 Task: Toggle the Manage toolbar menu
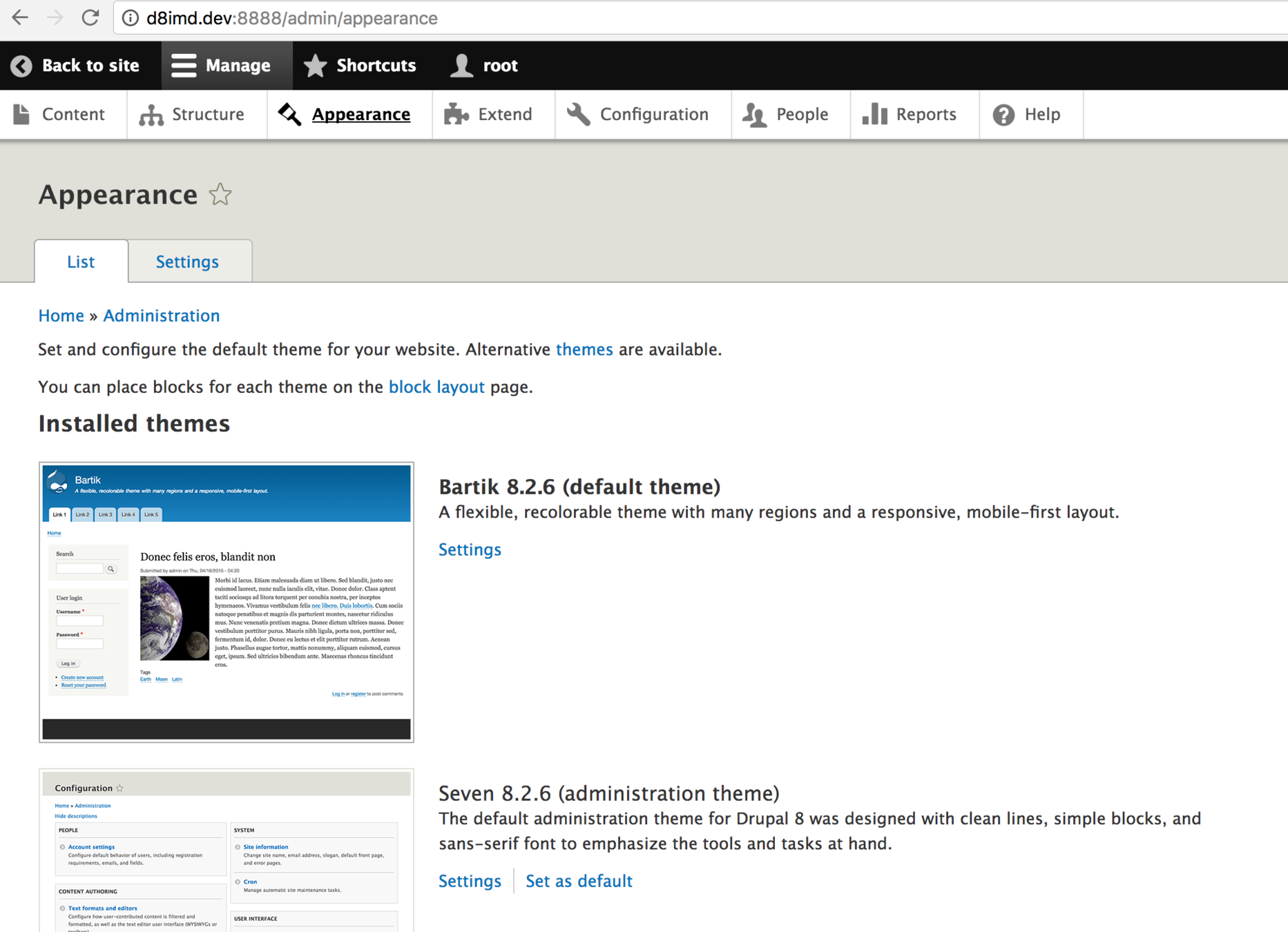tap(227, 66)
